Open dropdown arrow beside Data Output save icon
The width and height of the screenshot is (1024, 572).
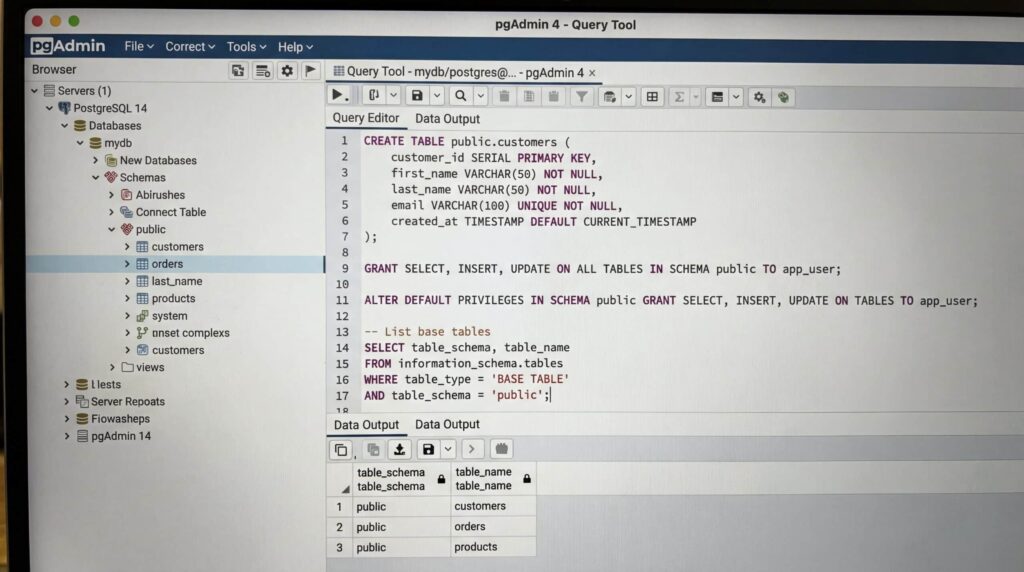tap(448, 449)
